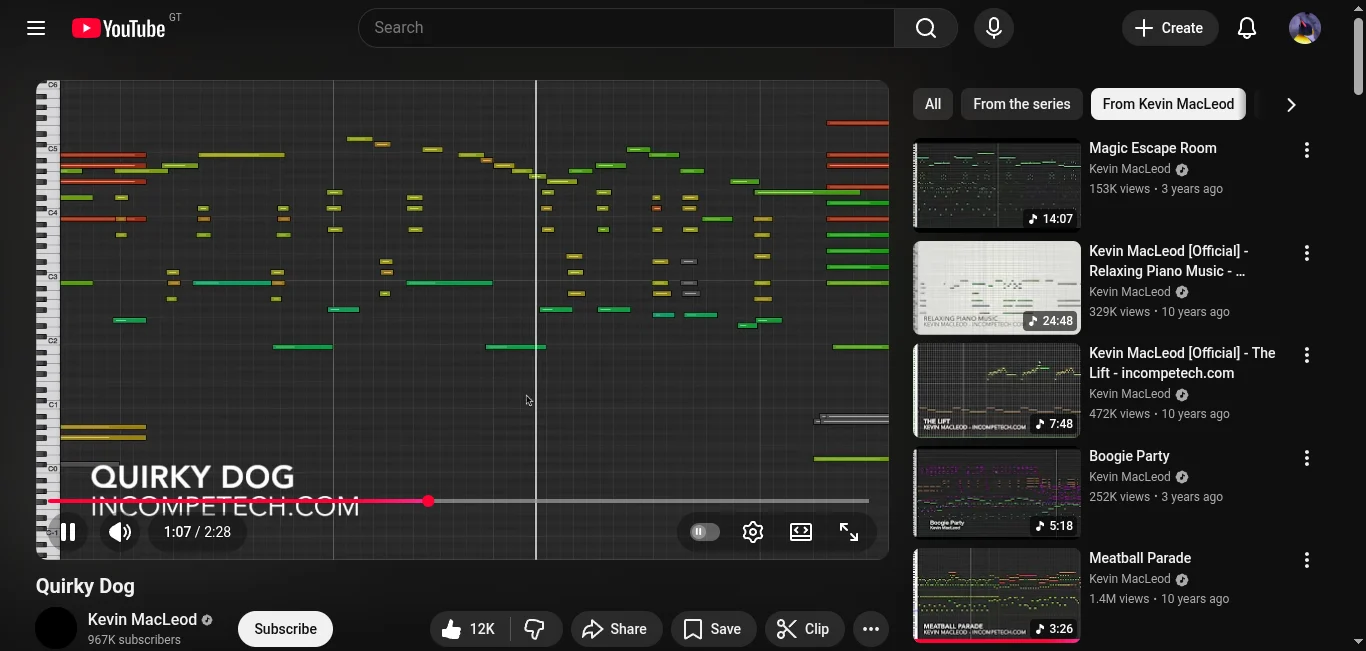The width and height of the screenshot is (1366, 651).
Task: Show more filter chips arrow
Action: (x=1291, y=104)
